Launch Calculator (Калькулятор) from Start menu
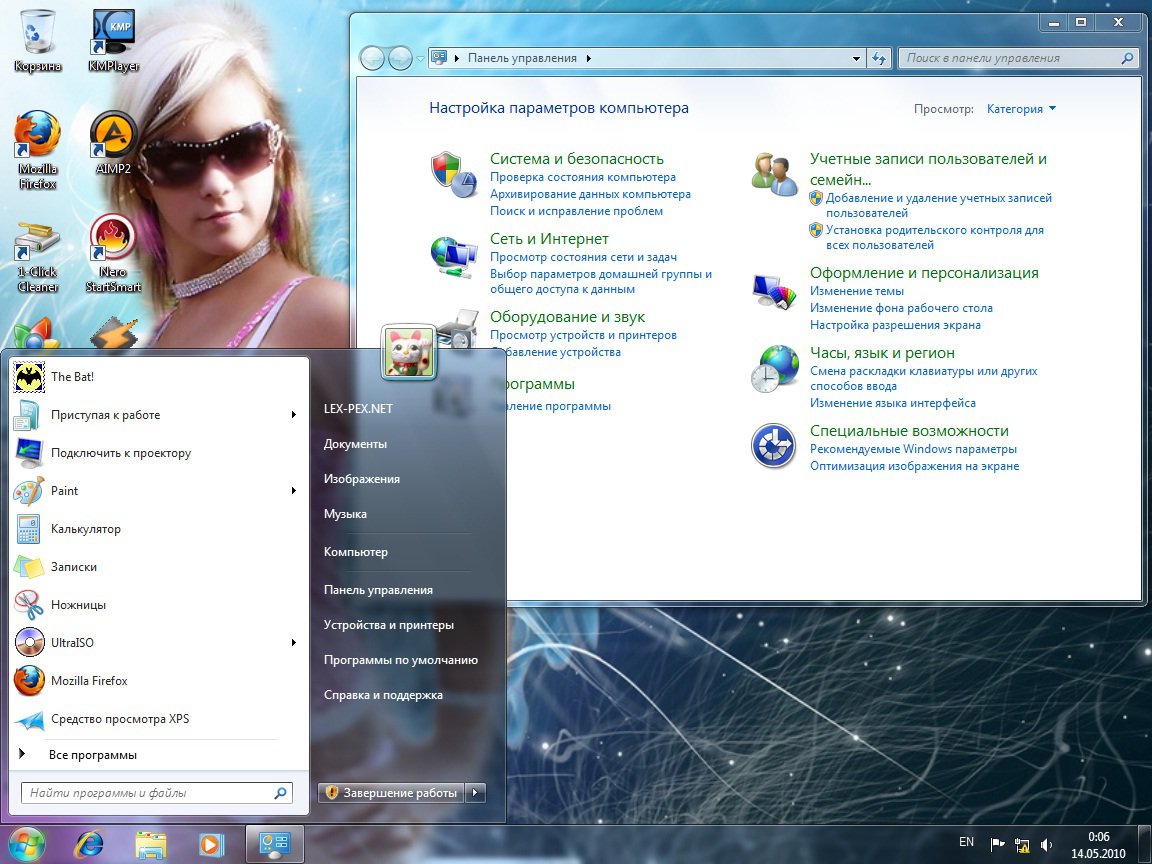The image size is (1152, 864). point(85,529)
